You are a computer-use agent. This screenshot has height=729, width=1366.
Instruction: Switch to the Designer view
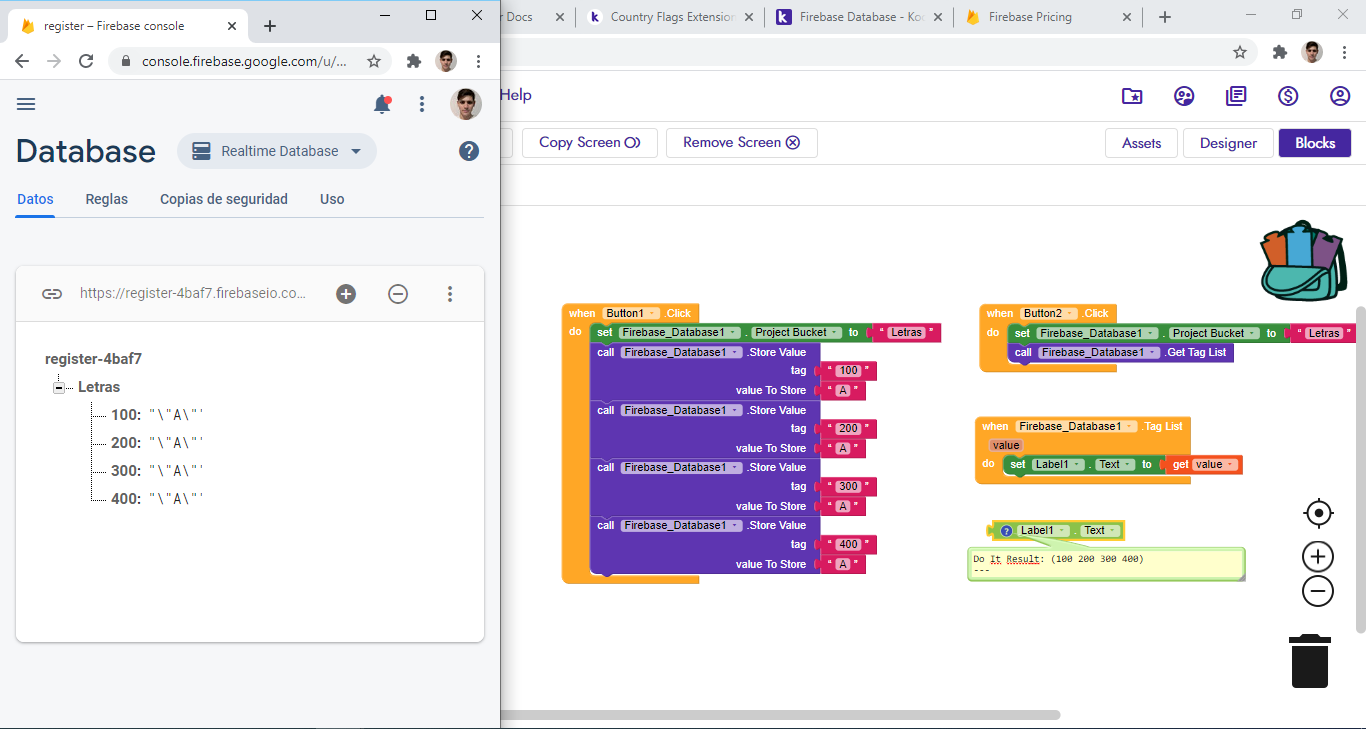[1228, 143]
